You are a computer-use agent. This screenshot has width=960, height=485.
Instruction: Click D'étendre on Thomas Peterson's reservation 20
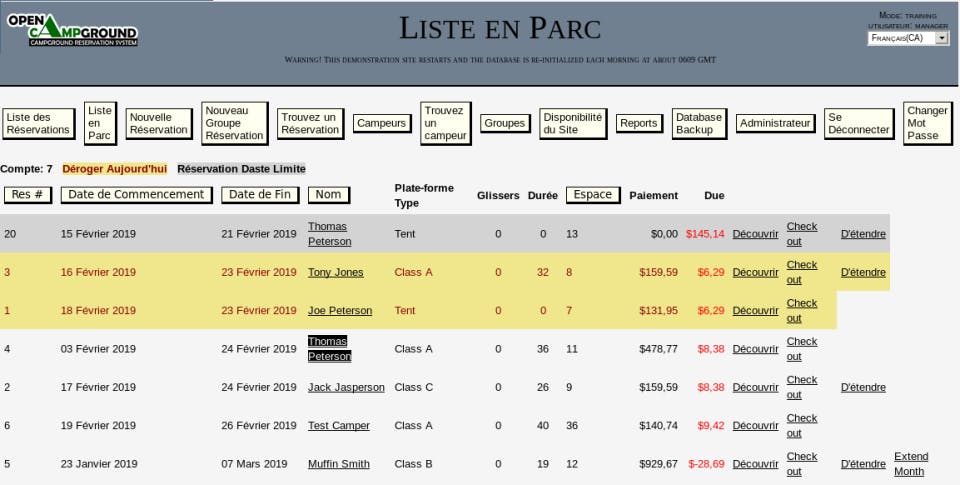tap(863, 234)
